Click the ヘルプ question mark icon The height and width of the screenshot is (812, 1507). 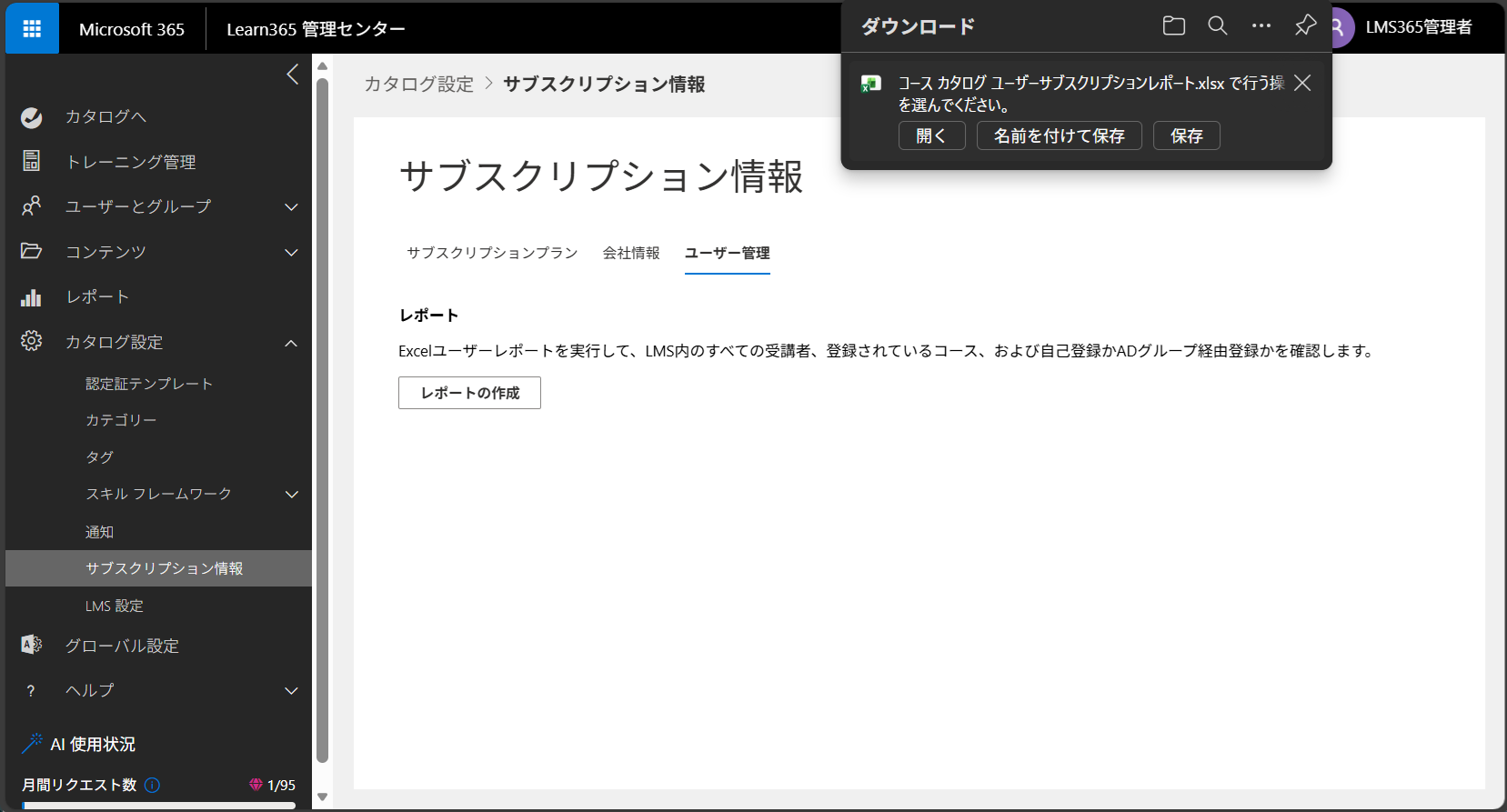(31, 691)
